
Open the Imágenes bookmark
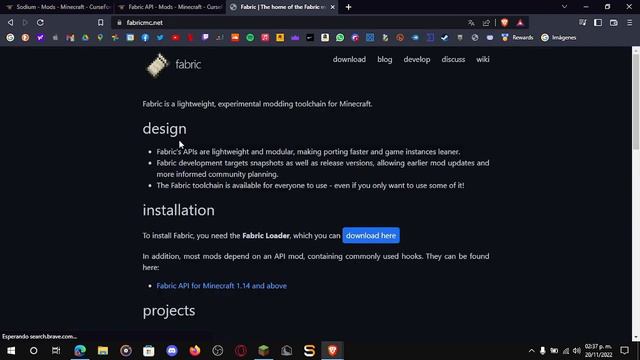tap(558, 38)
